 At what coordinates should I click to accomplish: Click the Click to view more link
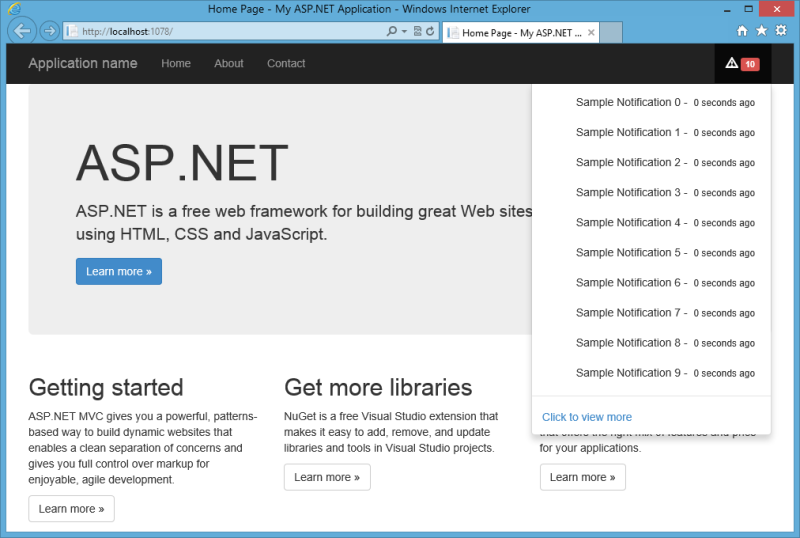point(587,417)
